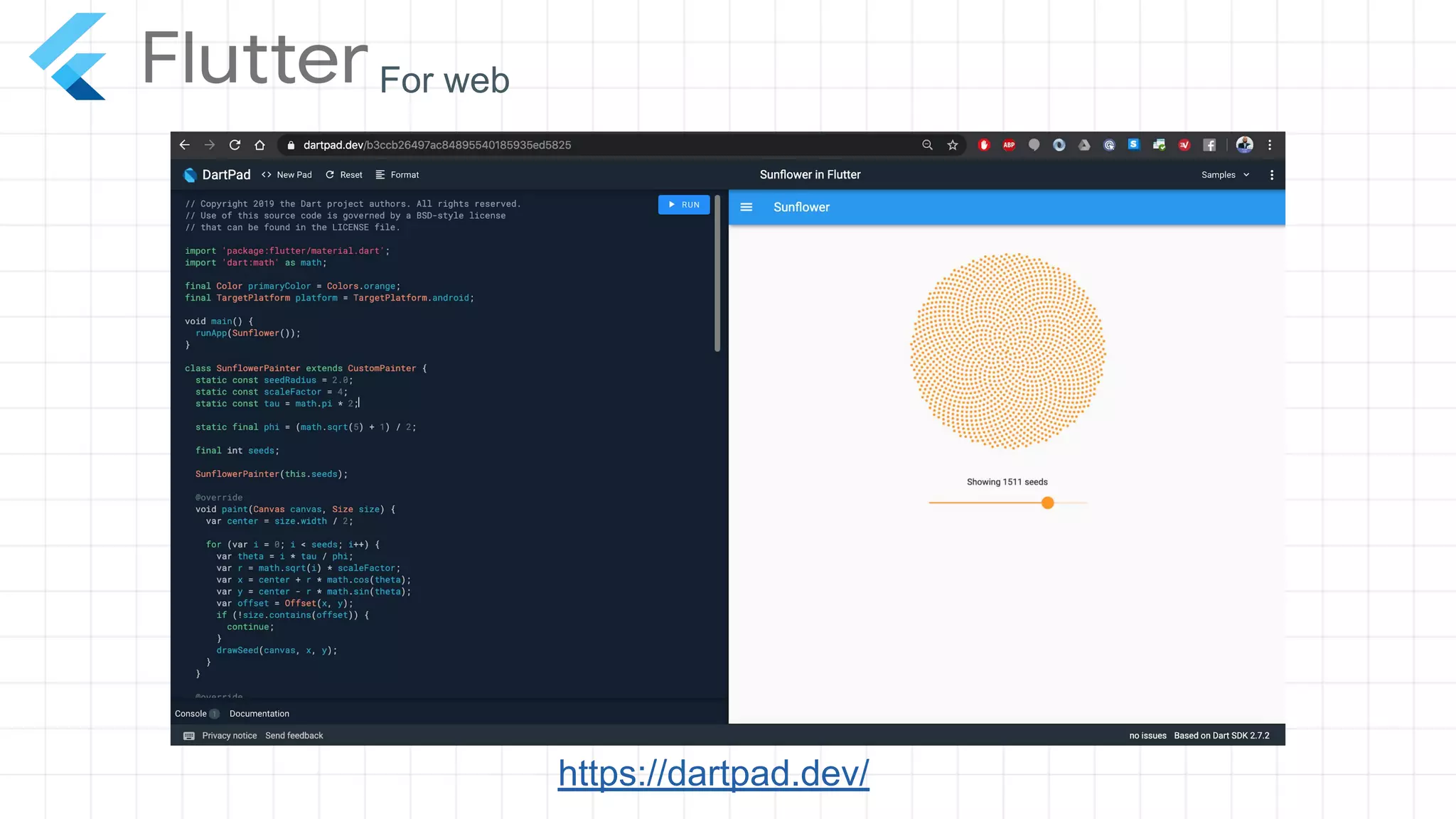Viewport: 1456px width, 819px height.
Task: Create a New Pad
Action: 287,175
